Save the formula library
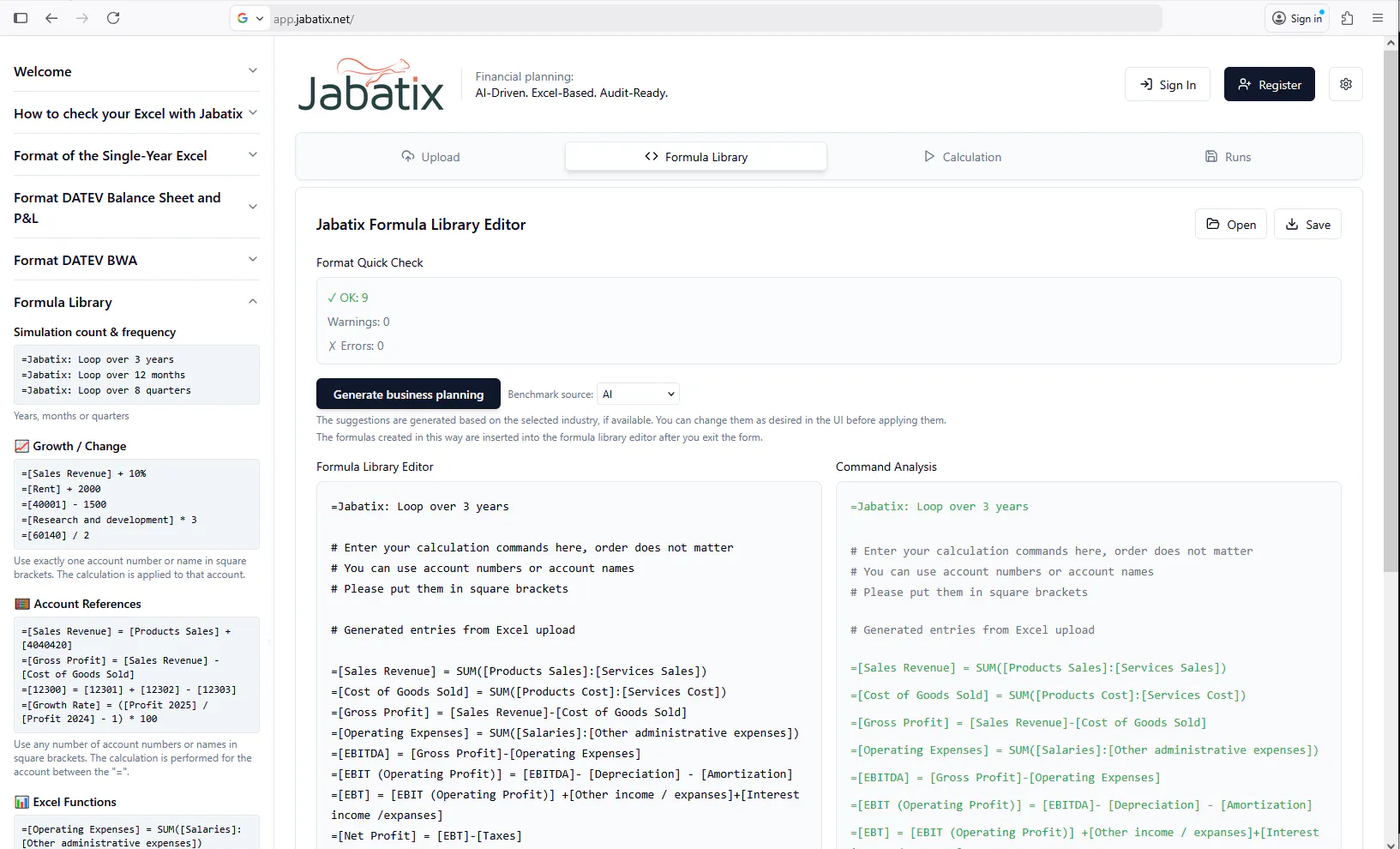The height and width of the screenshot is (849, 1400). coord(1307,225)
